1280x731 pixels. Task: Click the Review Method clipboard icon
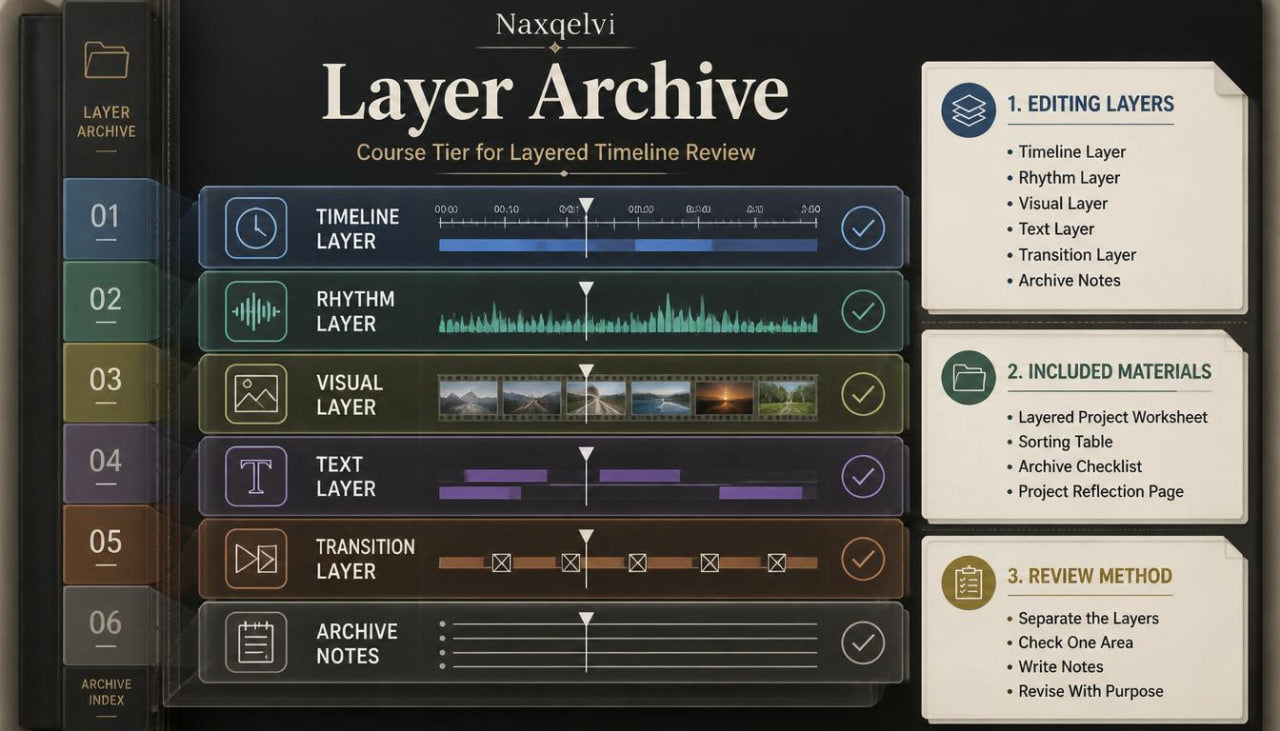(x=968, y=582)
